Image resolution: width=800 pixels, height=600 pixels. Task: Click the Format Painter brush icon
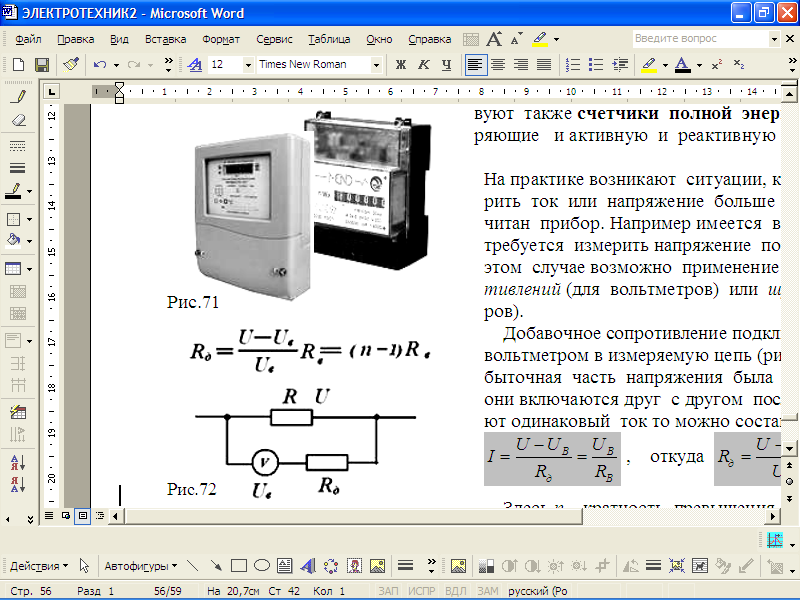[71, 65]
